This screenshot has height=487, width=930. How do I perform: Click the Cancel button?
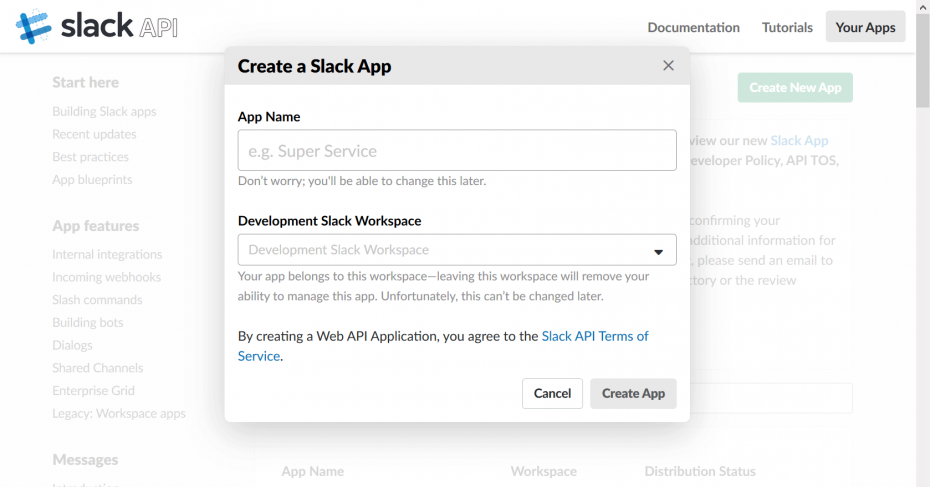(552, 393)
